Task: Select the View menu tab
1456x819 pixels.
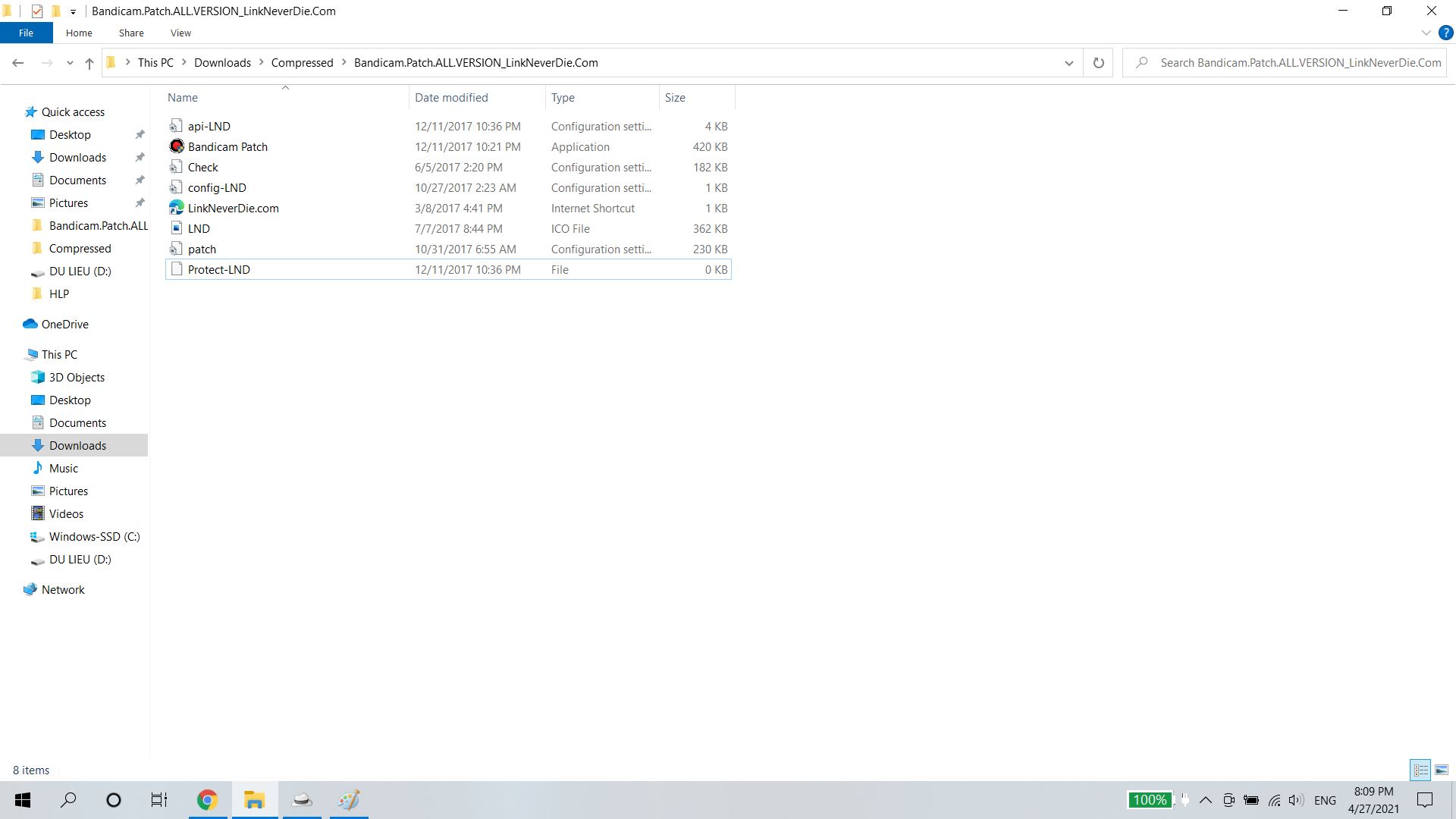Action: click(180, 33)
